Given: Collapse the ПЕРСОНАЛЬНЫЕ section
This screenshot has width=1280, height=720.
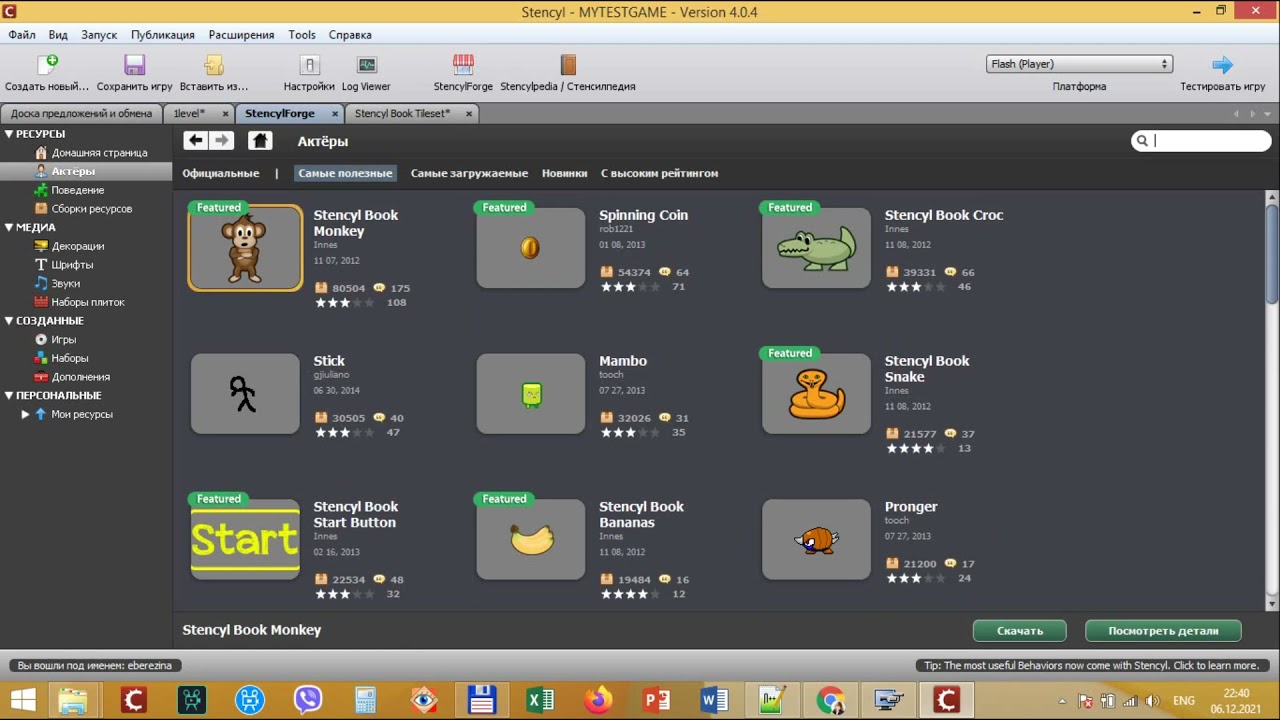Looking at the screenshot, I should click(9, 395).
